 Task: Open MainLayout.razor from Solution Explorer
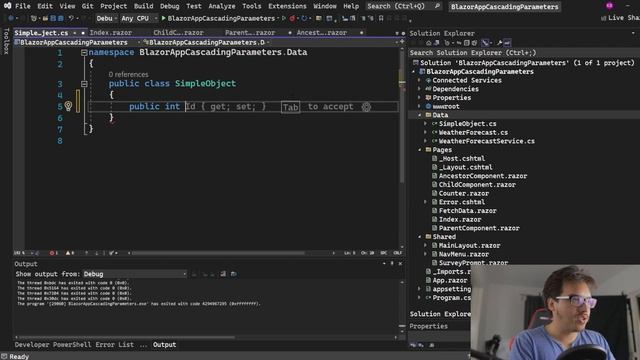pos(469,246)
